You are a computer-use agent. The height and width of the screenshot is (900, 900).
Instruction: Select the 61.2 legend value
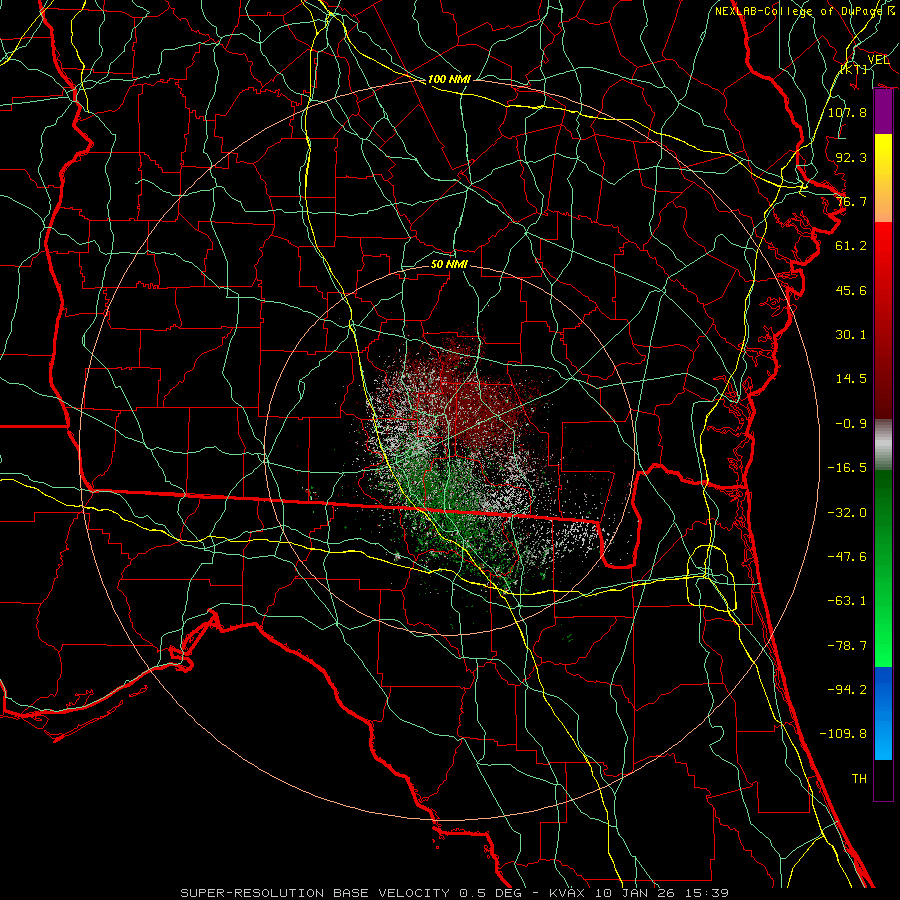(x=851, y=246)
